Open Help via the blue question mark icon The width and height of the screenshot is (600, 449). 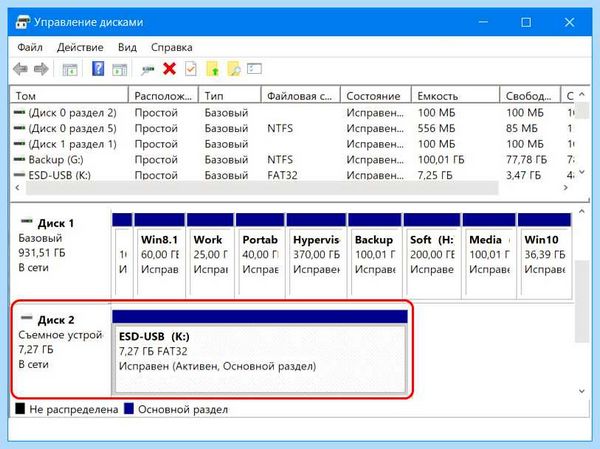98,69
